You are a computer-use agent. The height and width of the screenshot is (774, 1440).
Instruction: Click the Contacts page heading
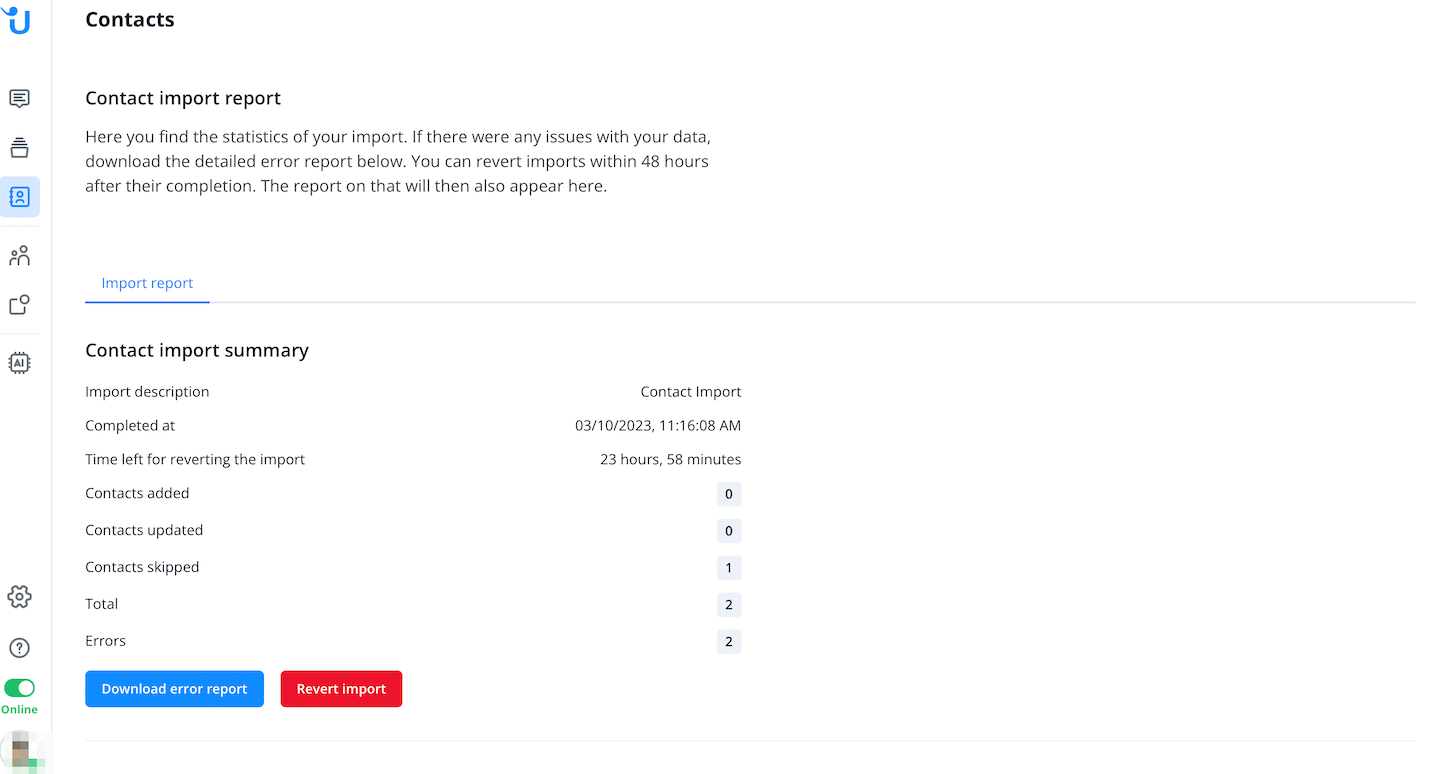click(130, 20)
